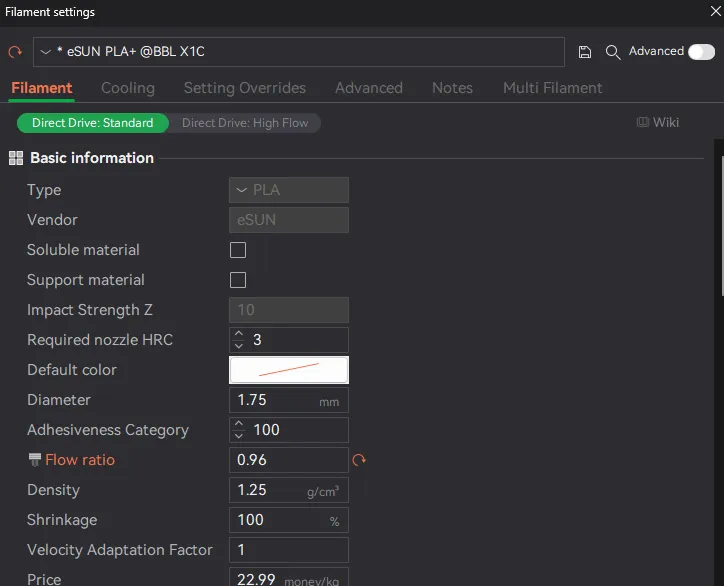The image size is (724, 586).
Task: Open the Setting Overrides tab
Action: pos(245,88)
